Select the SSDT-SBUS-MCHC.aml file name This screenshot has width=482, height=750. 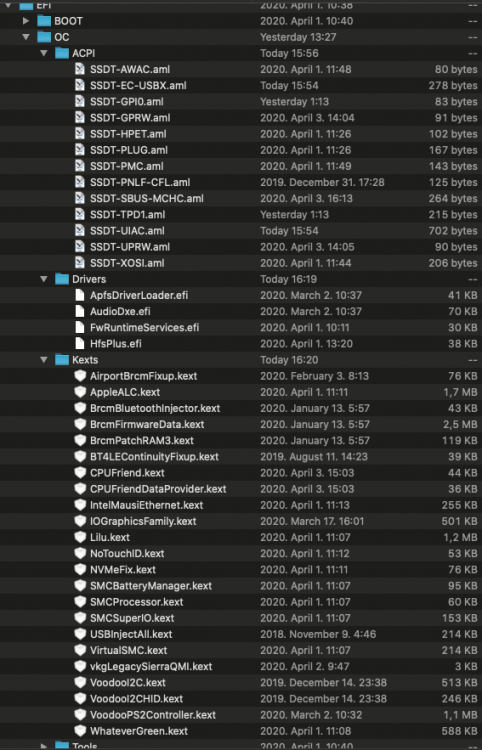[147, 198]
